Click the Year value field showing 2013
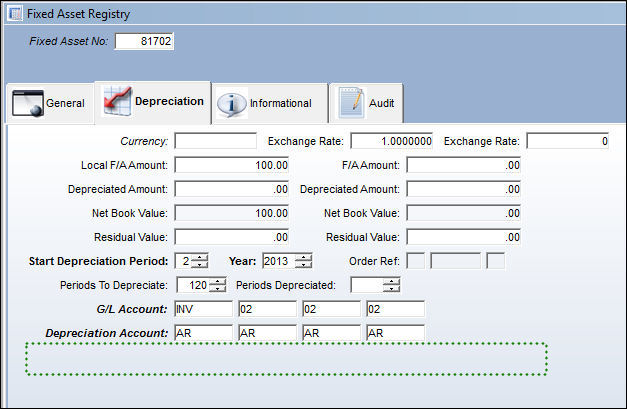627x409 pixels. click(x=279, y=261)
